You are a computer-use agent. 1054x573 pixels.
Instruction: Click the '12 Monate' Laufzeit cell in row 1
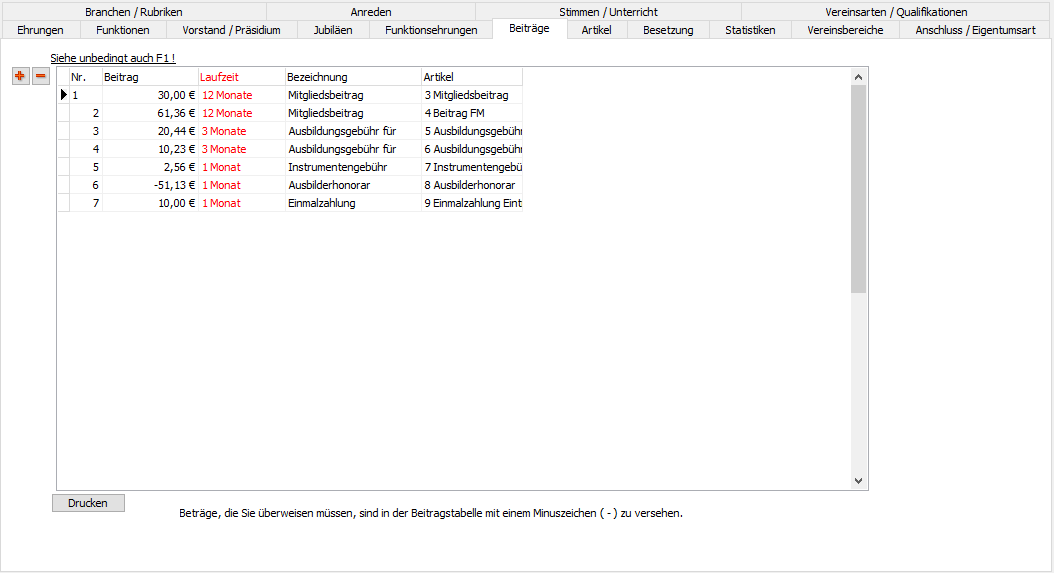point(240,95)
